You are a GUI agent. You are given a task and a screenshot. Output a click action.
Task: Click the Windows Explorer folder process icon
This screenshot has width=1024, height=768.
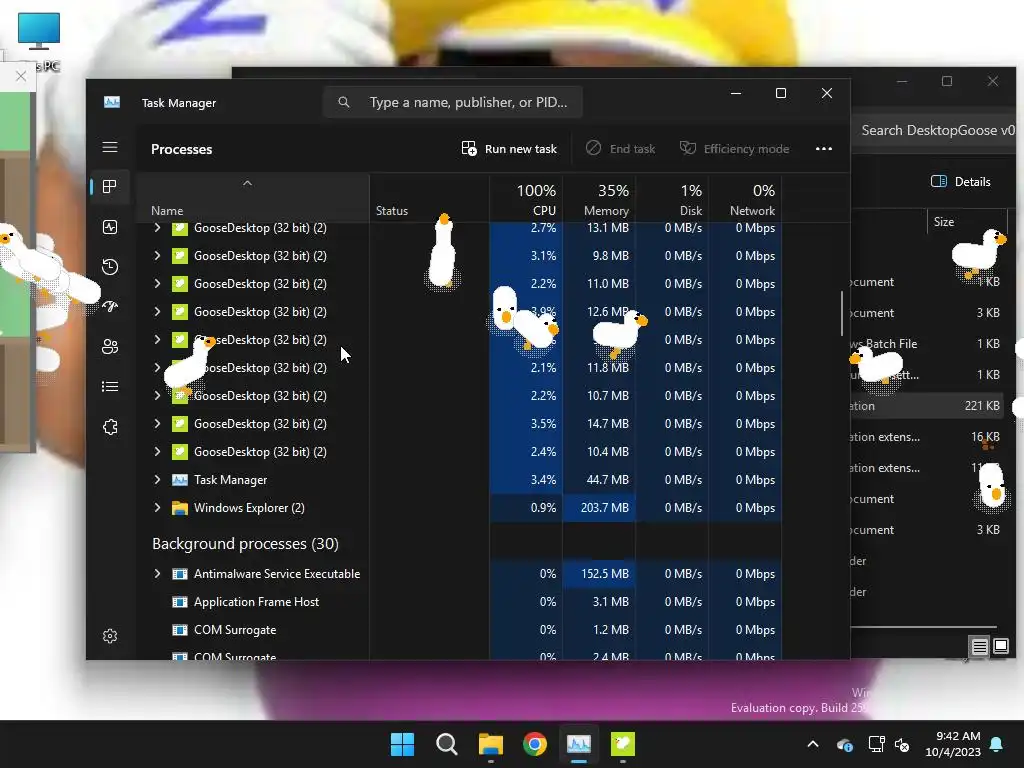pos(180,508)
